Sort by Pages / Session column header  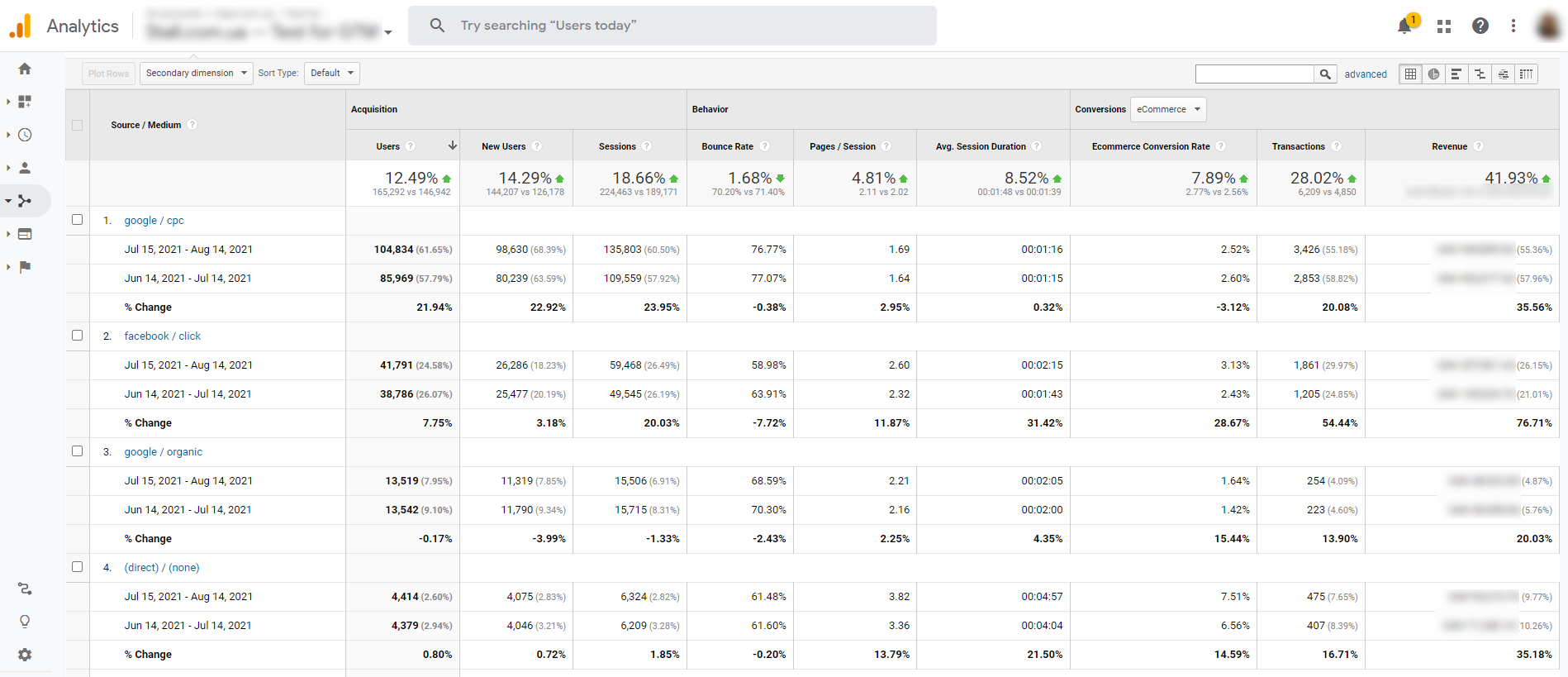pyautogui.click(x=843, y=146)
